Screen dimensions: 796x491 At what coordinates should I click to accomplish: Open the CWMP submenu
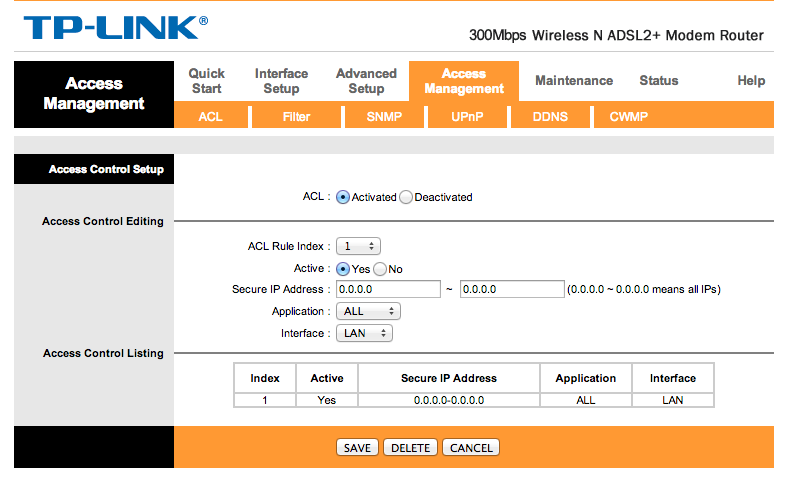point(628,117)
